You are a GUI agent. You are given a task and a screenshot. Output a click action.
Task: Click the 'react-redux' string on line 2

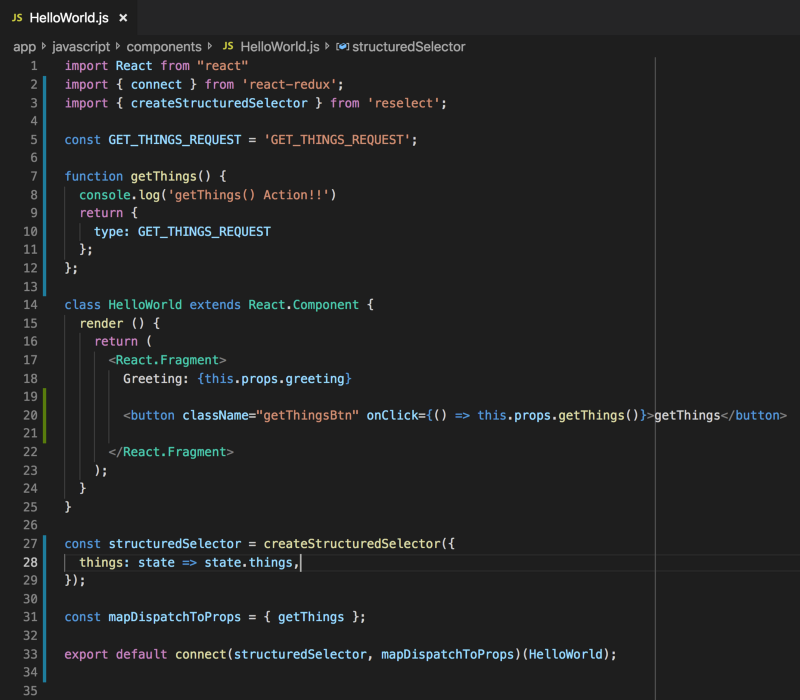(x=289, y=85)
